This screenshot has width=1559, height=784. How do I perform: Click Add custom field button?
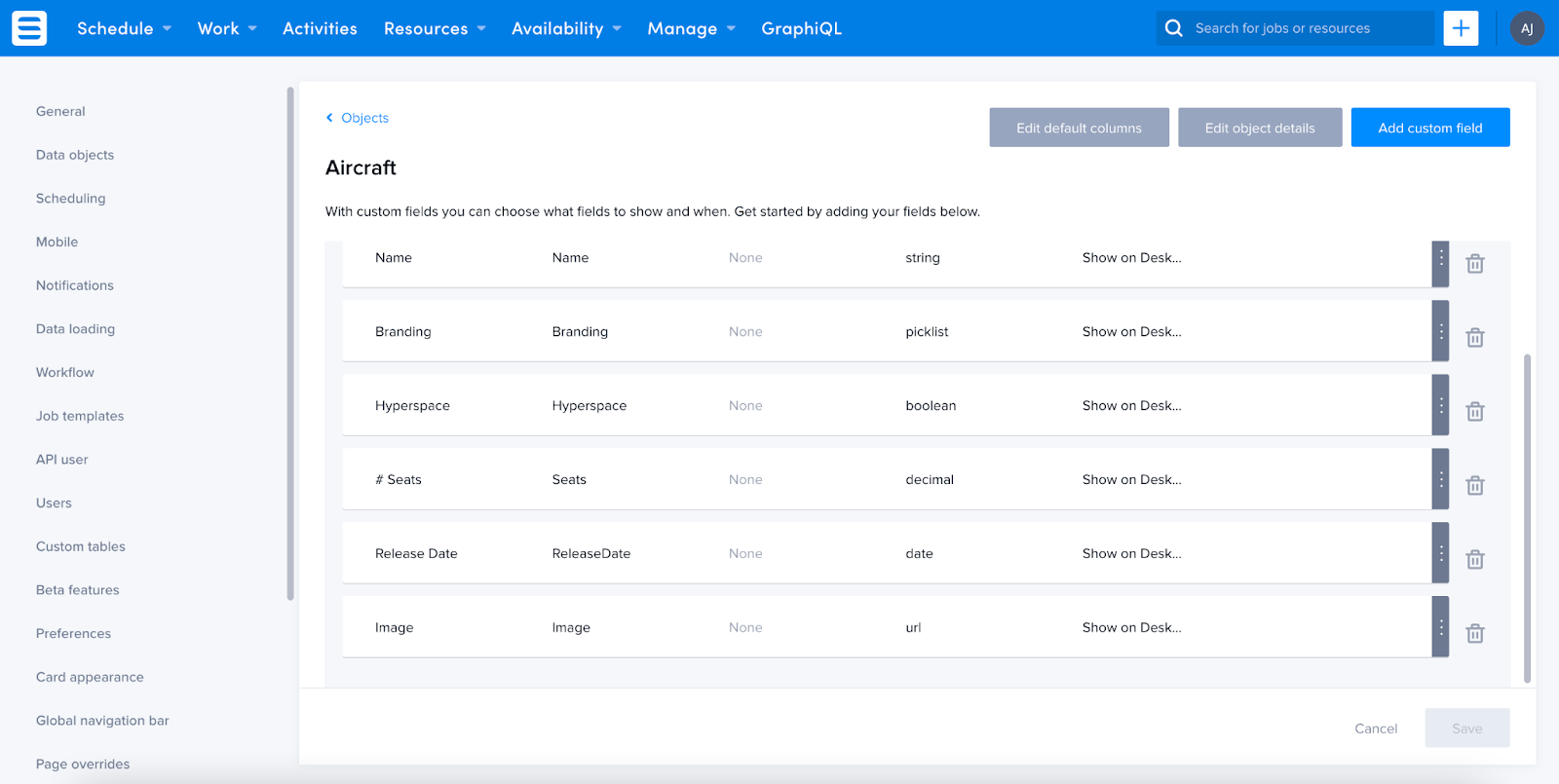point(1430,128)
